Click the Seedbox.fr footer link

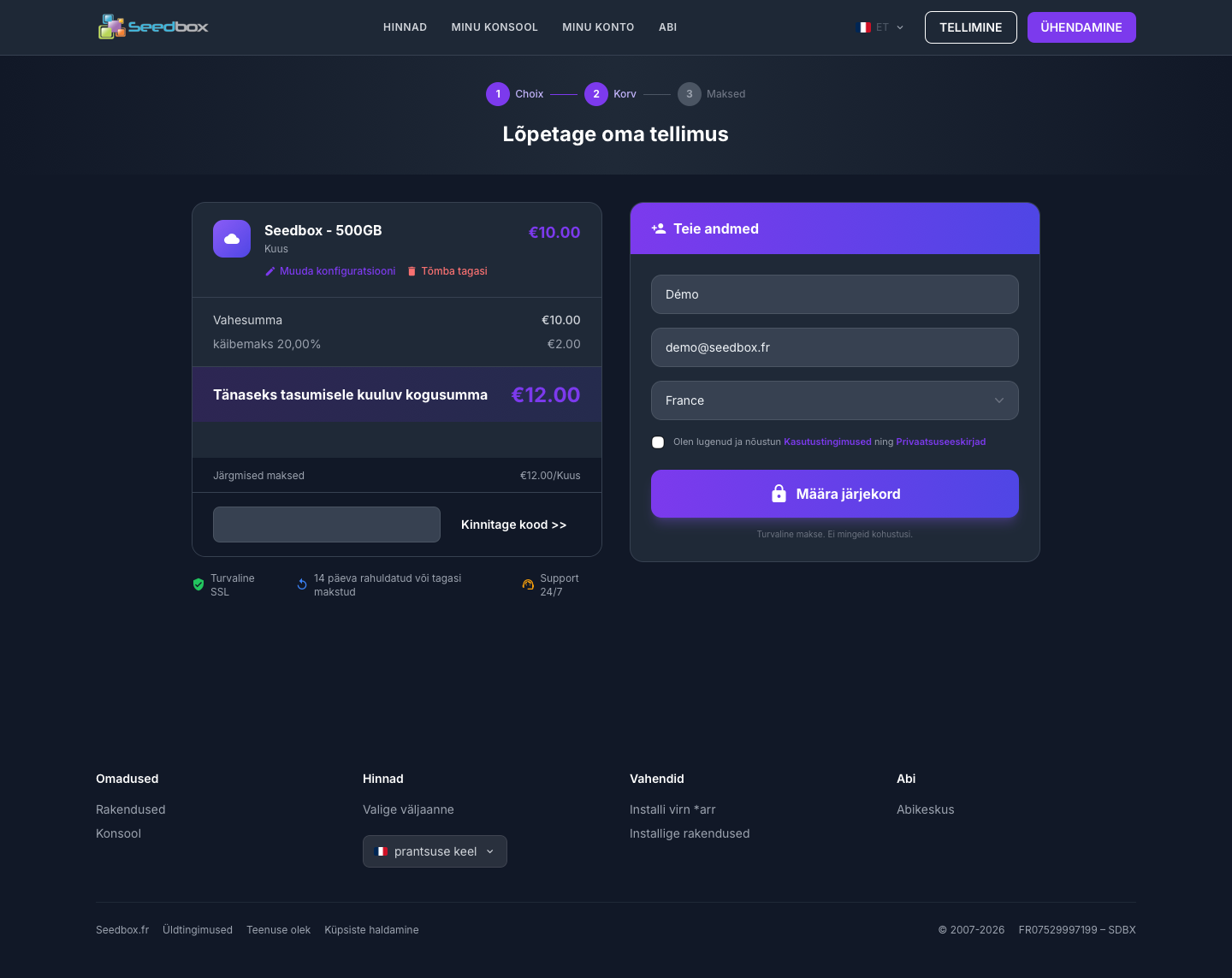point(122,930)
